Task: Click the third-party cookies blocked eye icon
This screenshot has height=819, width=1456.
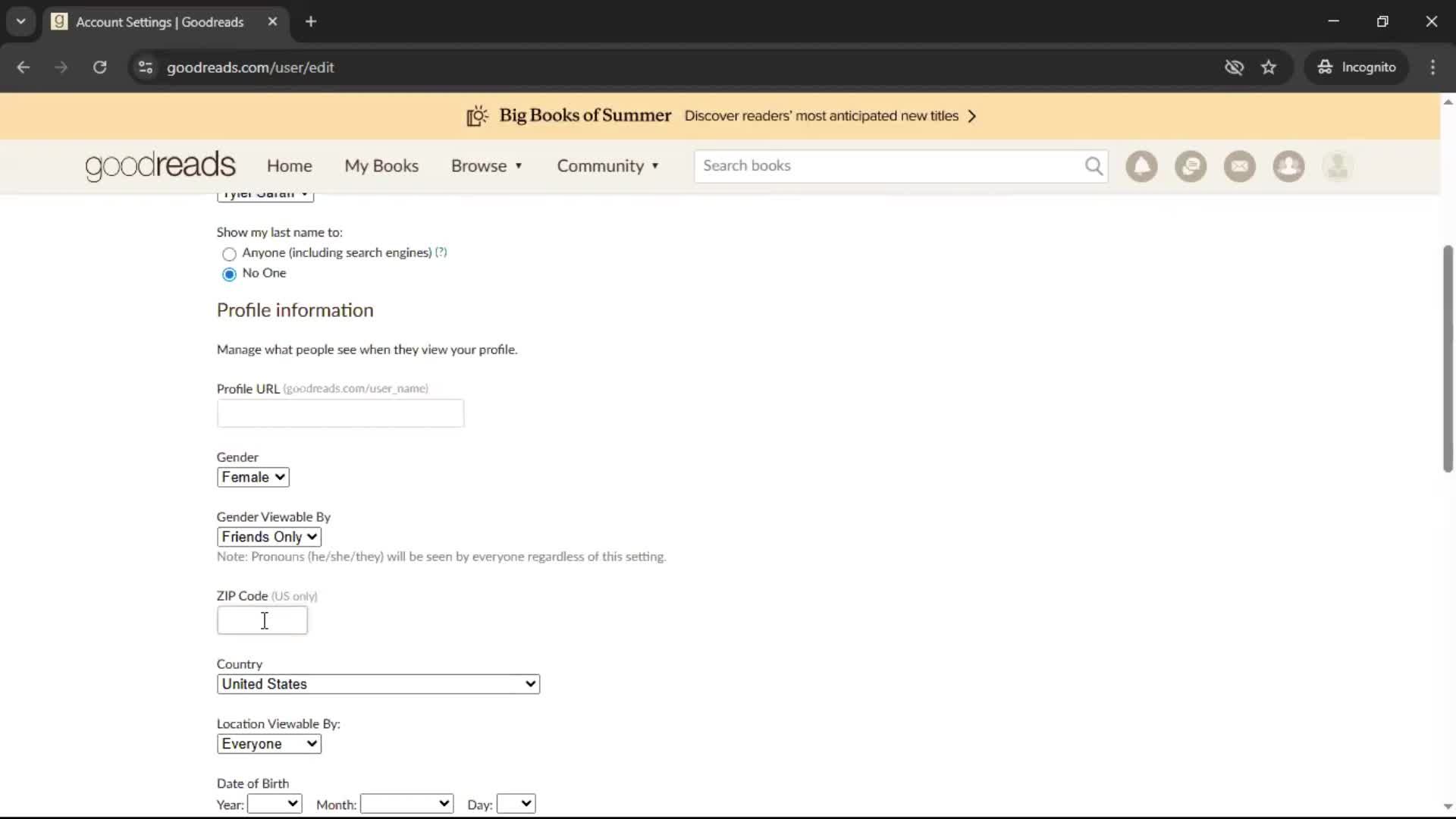Action: 1234,67
